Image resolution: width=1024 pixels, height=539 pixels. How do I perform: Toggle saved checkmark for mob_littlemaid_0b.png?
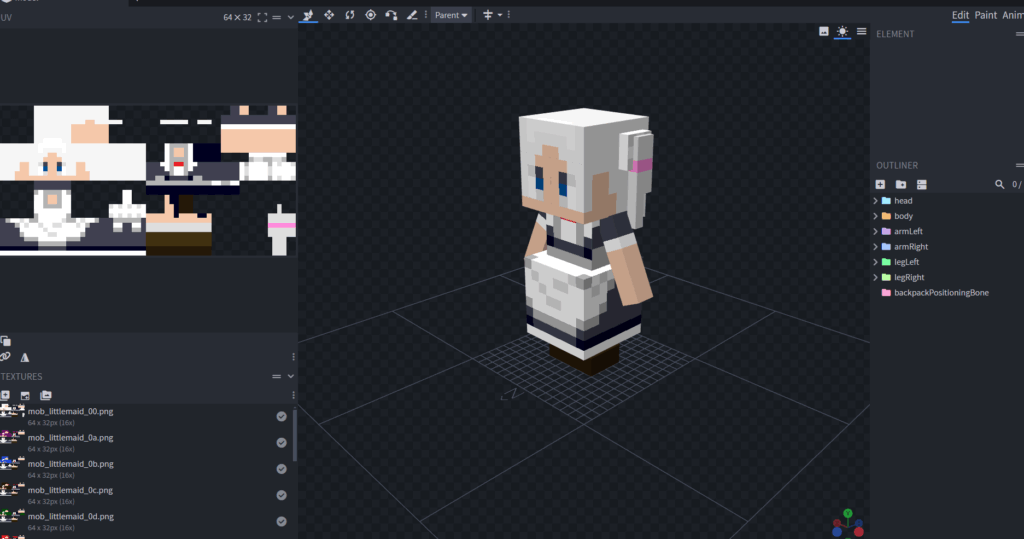pos(281,469)
